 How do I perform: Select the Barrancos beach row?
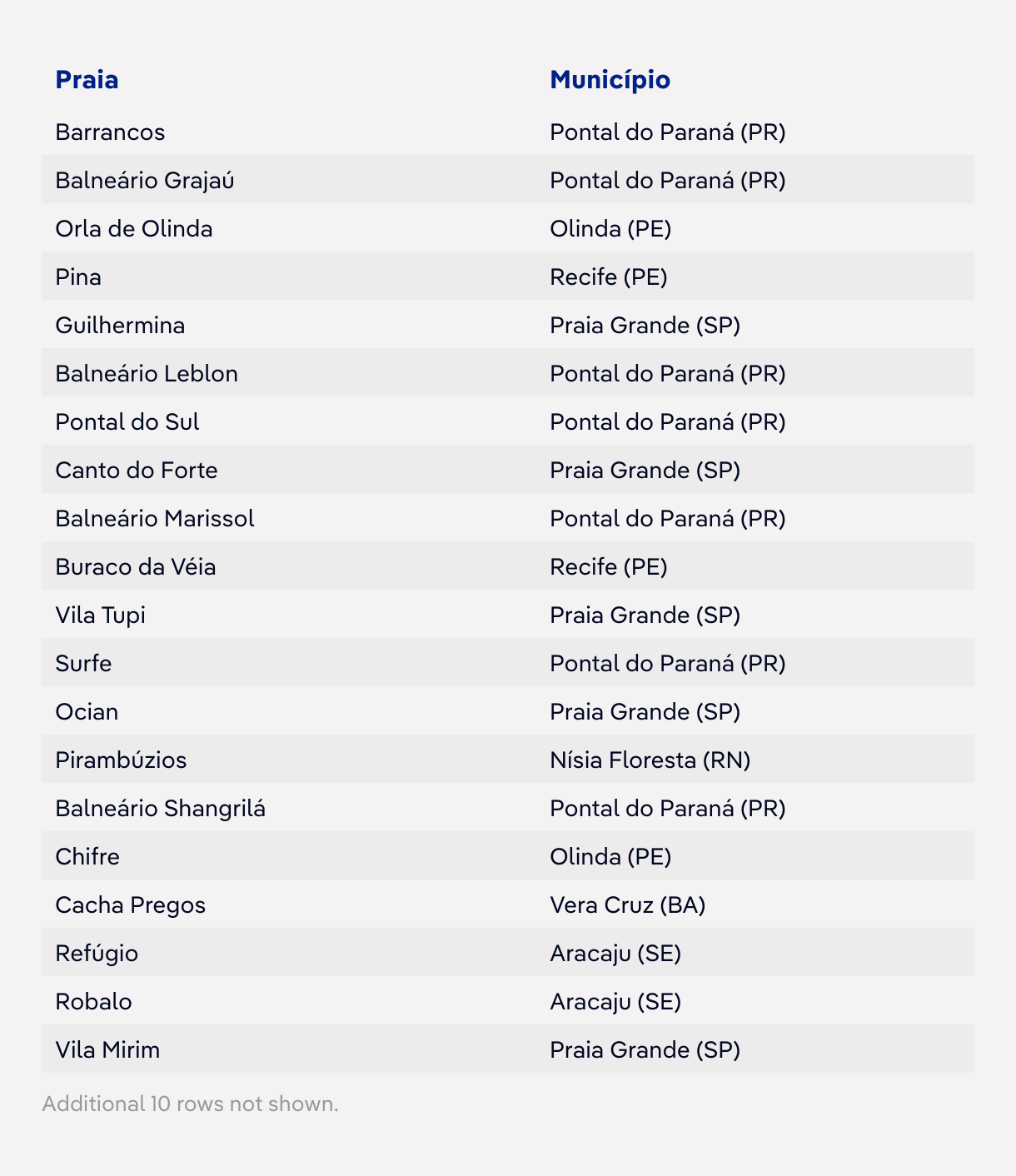coord(508,132)
